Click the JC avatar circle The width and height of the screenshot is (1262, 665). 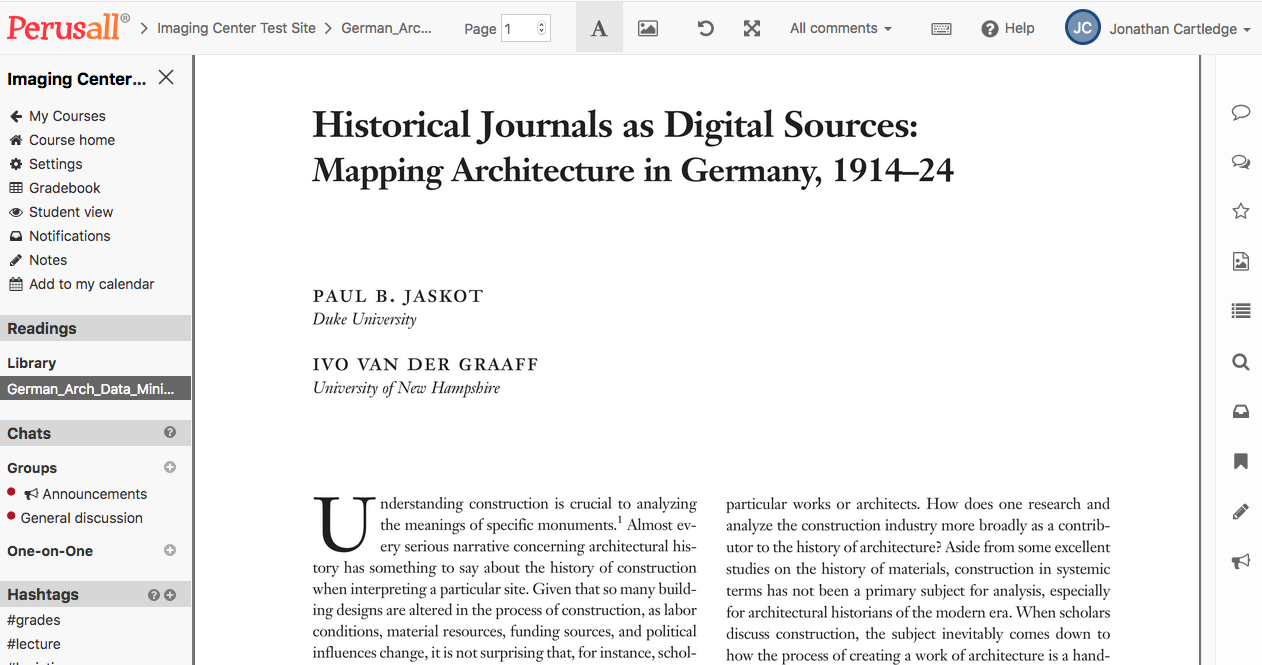point(1083,28)
